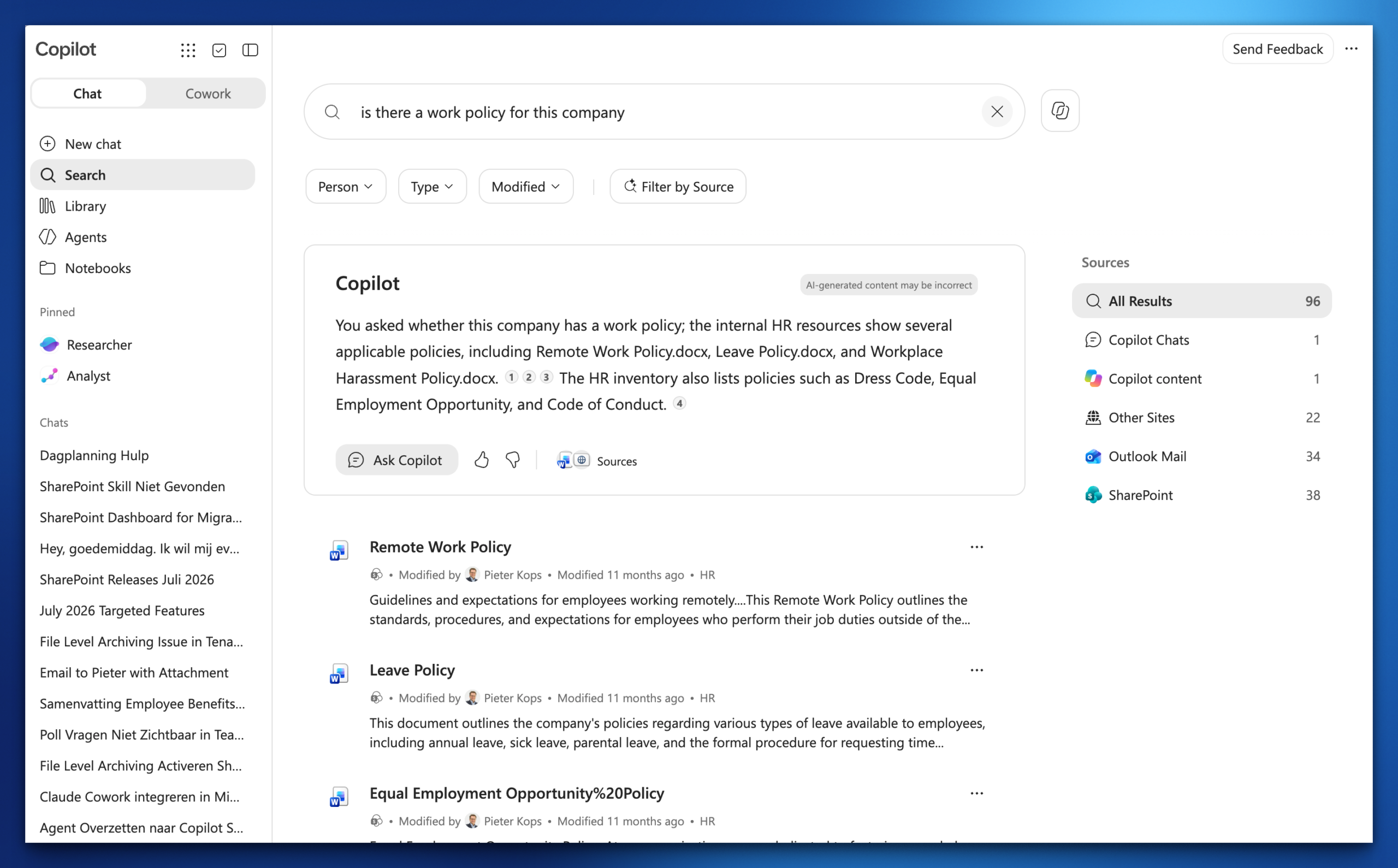
Task: Open July 2026 Targeted Features chat
Action: (x=143, y=610)
